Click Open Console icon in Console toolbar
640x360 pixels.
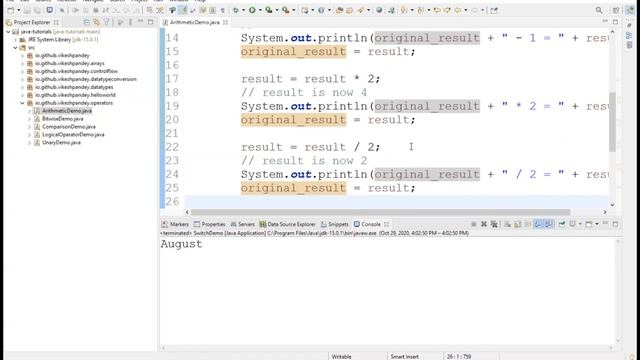click(589, 224)
